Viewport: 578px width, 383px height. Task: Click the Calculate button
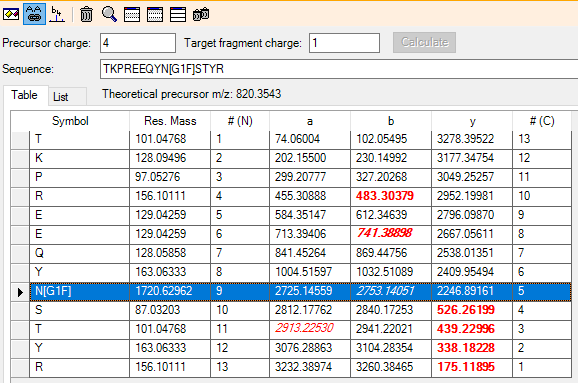pos(424,42)
